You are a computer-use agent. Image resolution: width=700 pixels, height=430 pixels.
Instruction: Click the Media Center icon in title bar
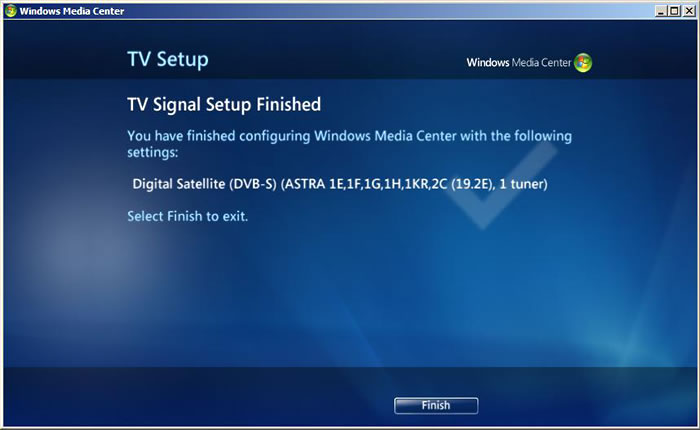click(x=11, y=11)
